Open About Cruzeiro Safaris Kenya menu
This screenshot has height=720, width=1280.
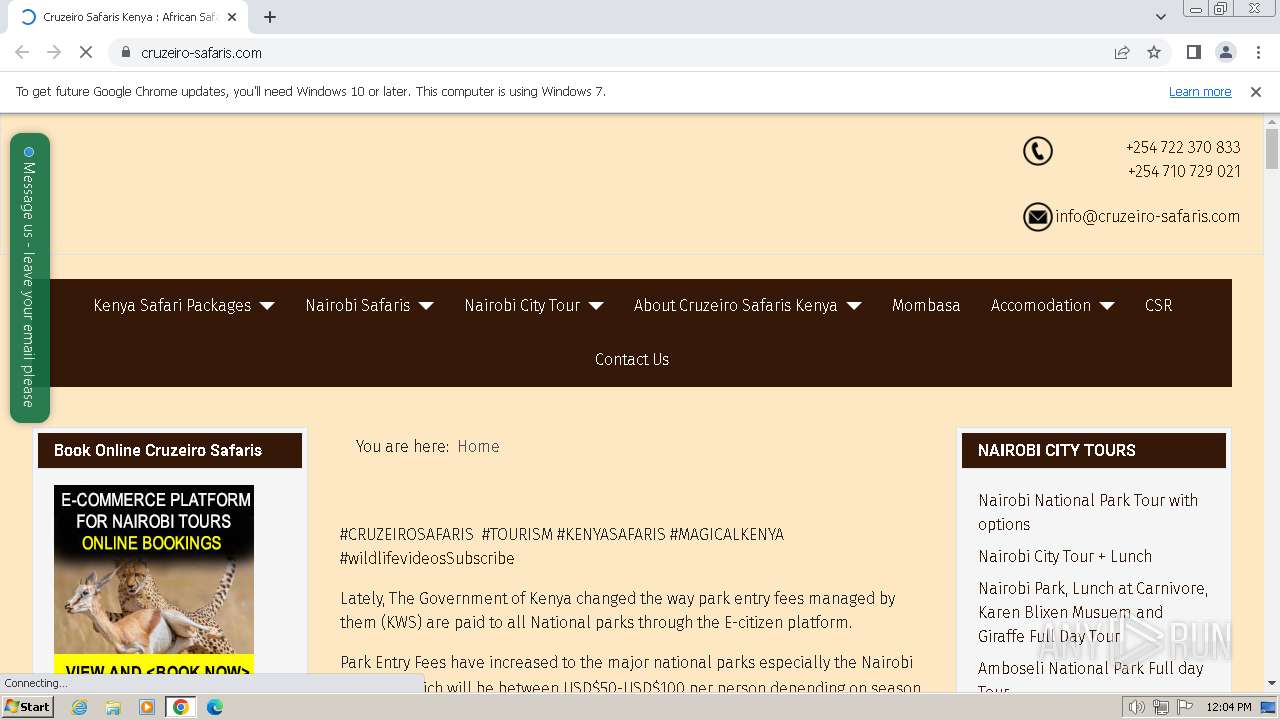(x=736, y=305)
